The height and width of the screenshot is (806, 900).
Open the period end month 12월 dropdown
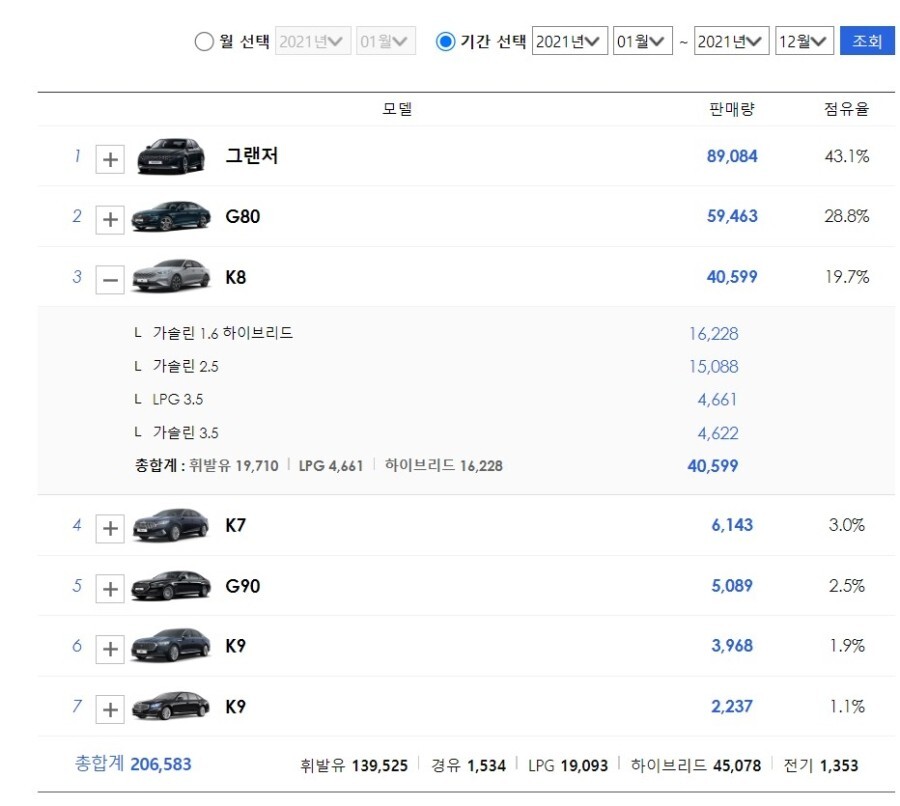point(804,41)
